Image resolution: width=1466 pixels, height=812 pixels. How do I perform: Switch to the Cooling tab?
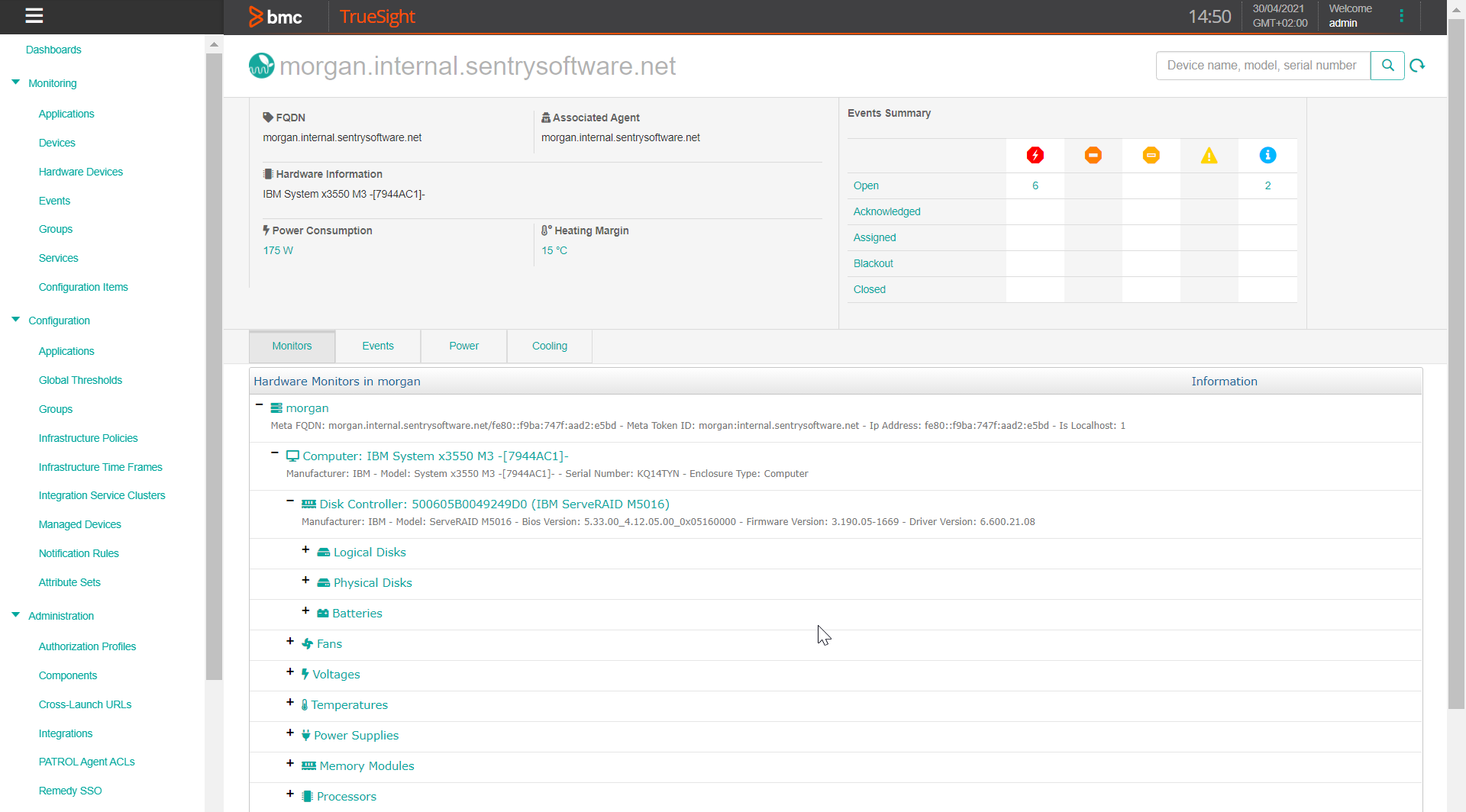tap(549, 346)
